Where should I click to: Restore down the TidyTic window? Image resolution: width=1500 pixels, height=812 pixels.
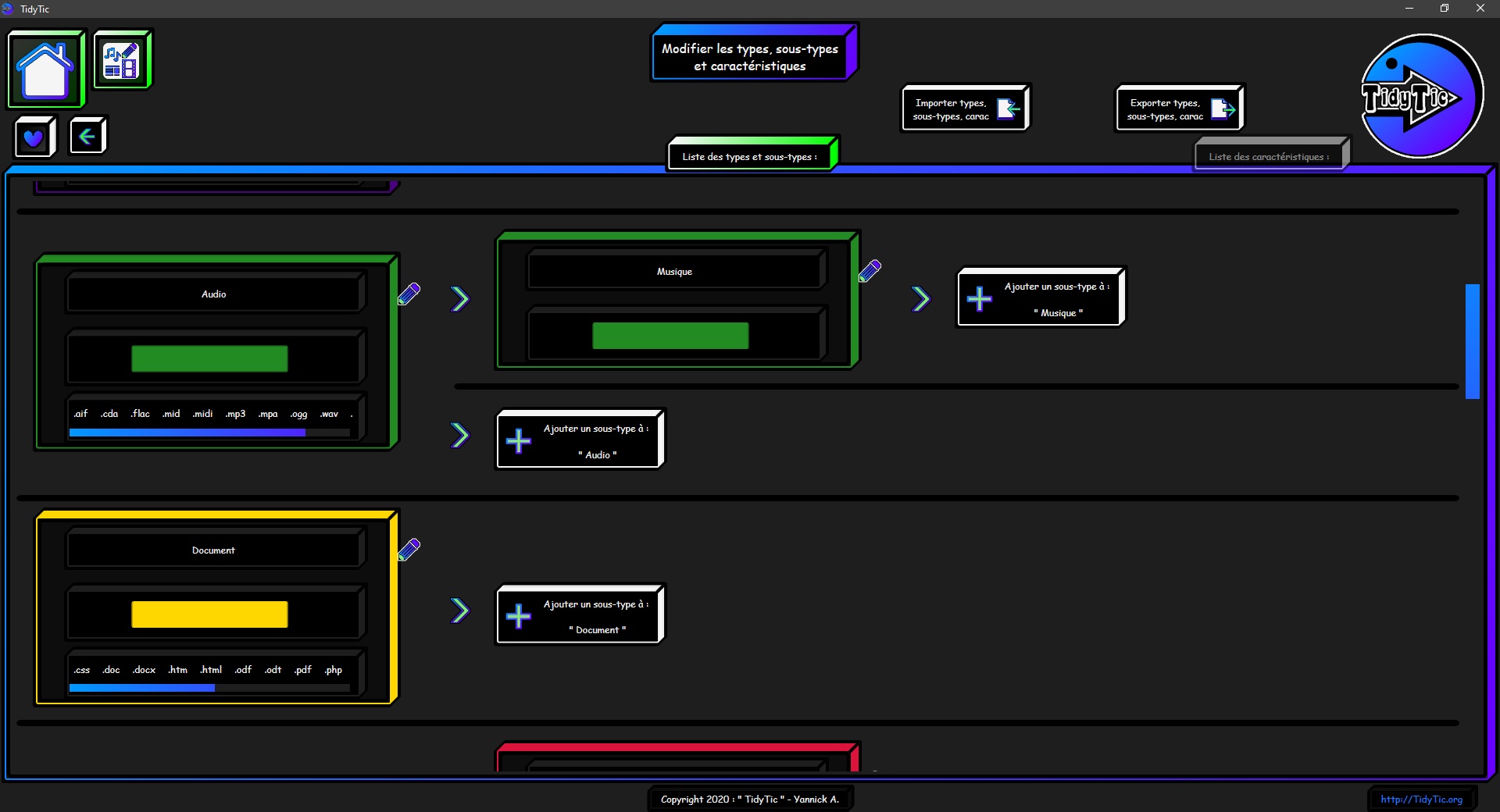point(1445,9)
